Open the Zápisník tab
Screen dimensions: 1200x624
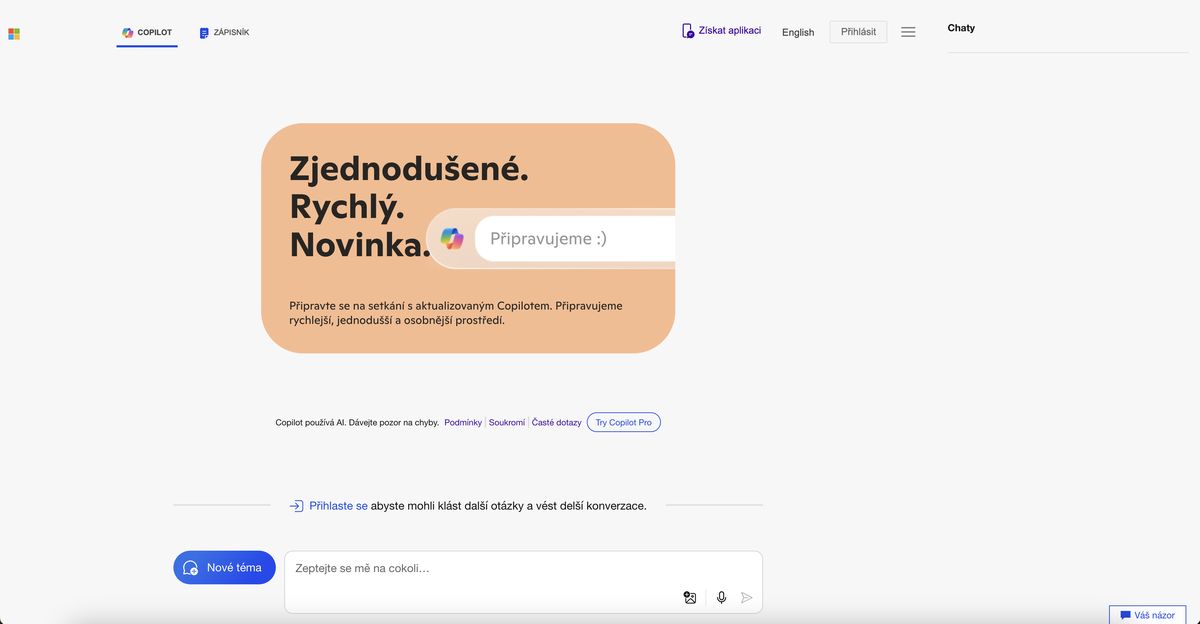(224, 33)
